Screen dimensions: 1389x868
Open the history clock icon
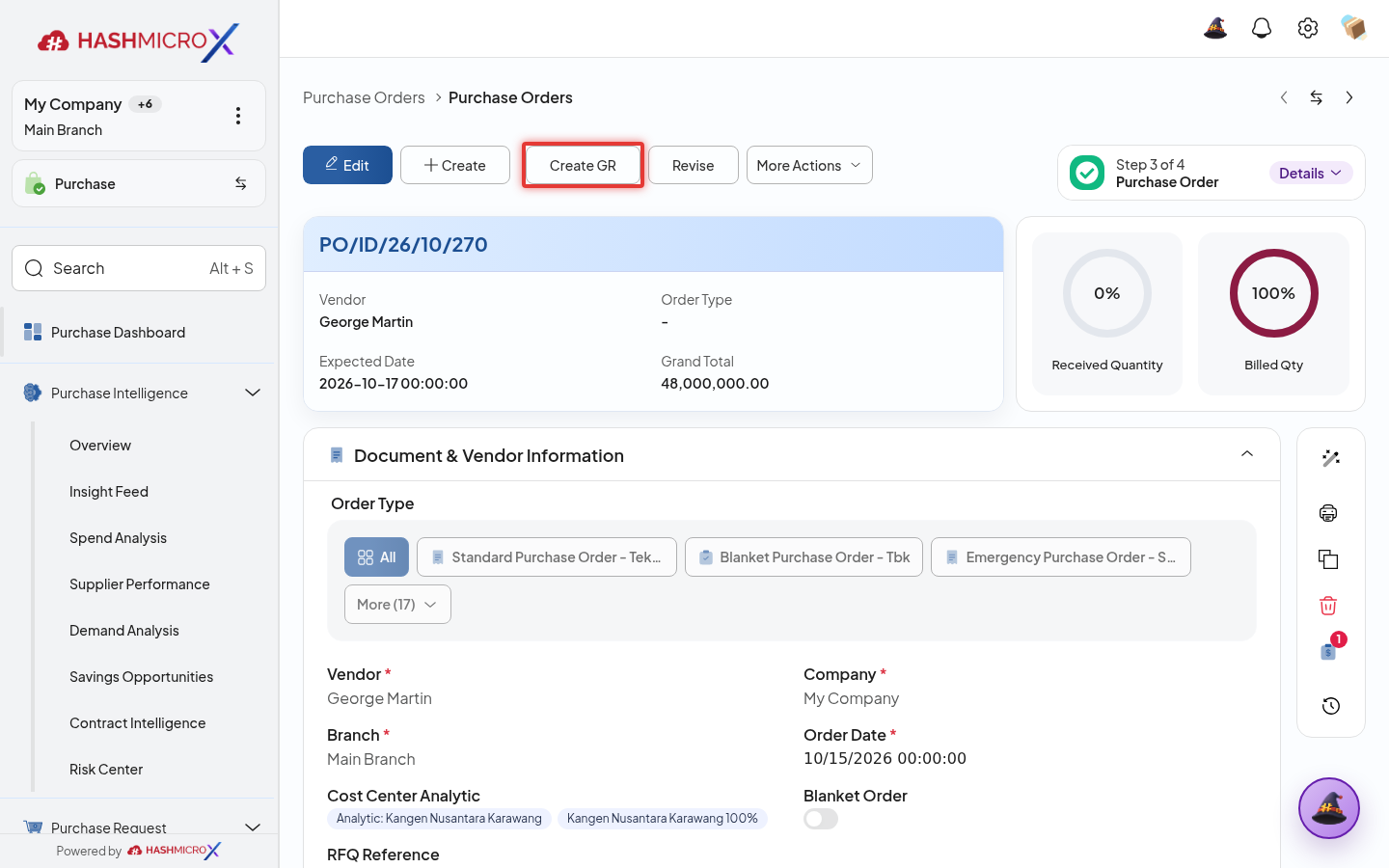(1331, 706)
